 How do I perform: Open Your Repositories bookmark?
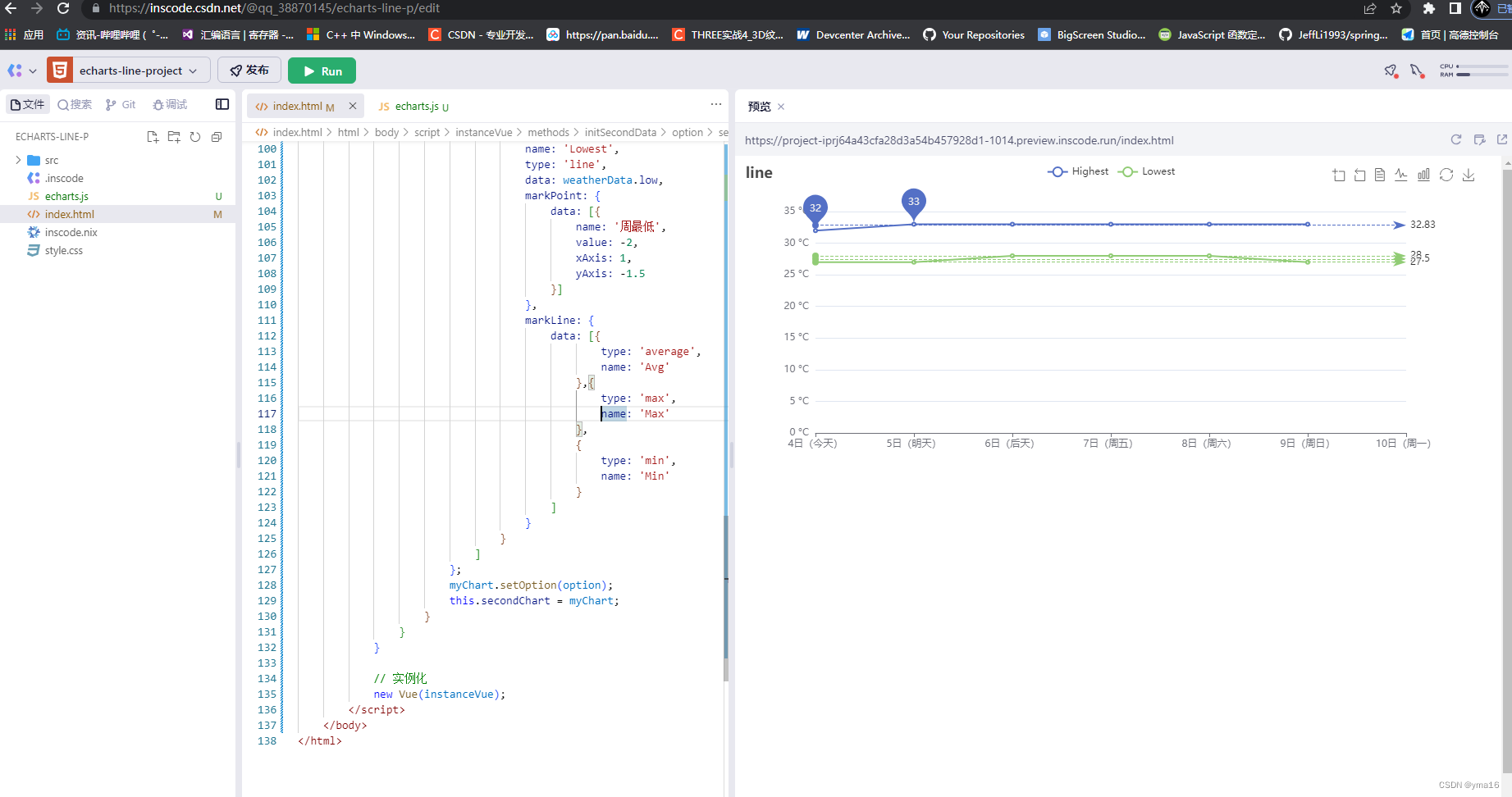pyautogui.click(x=974, y=34)
